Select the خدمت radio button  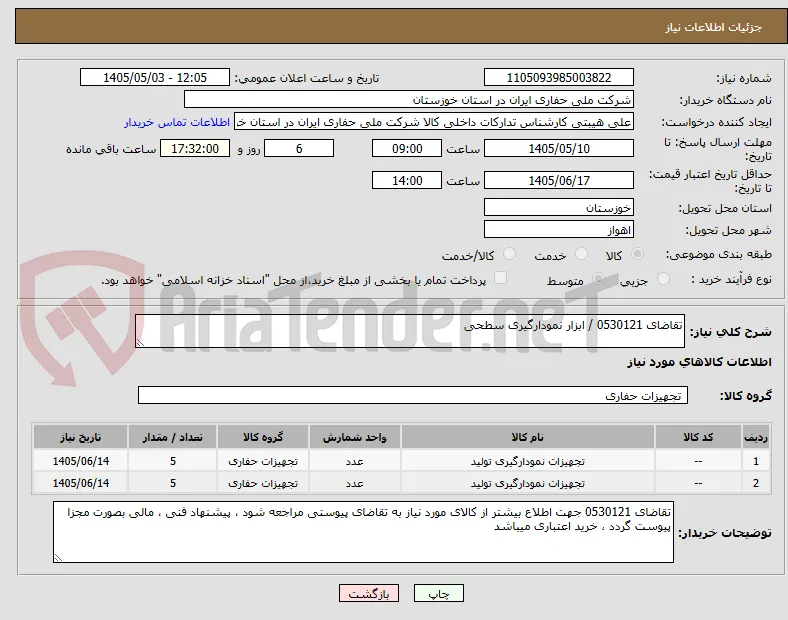click(581, 254)
